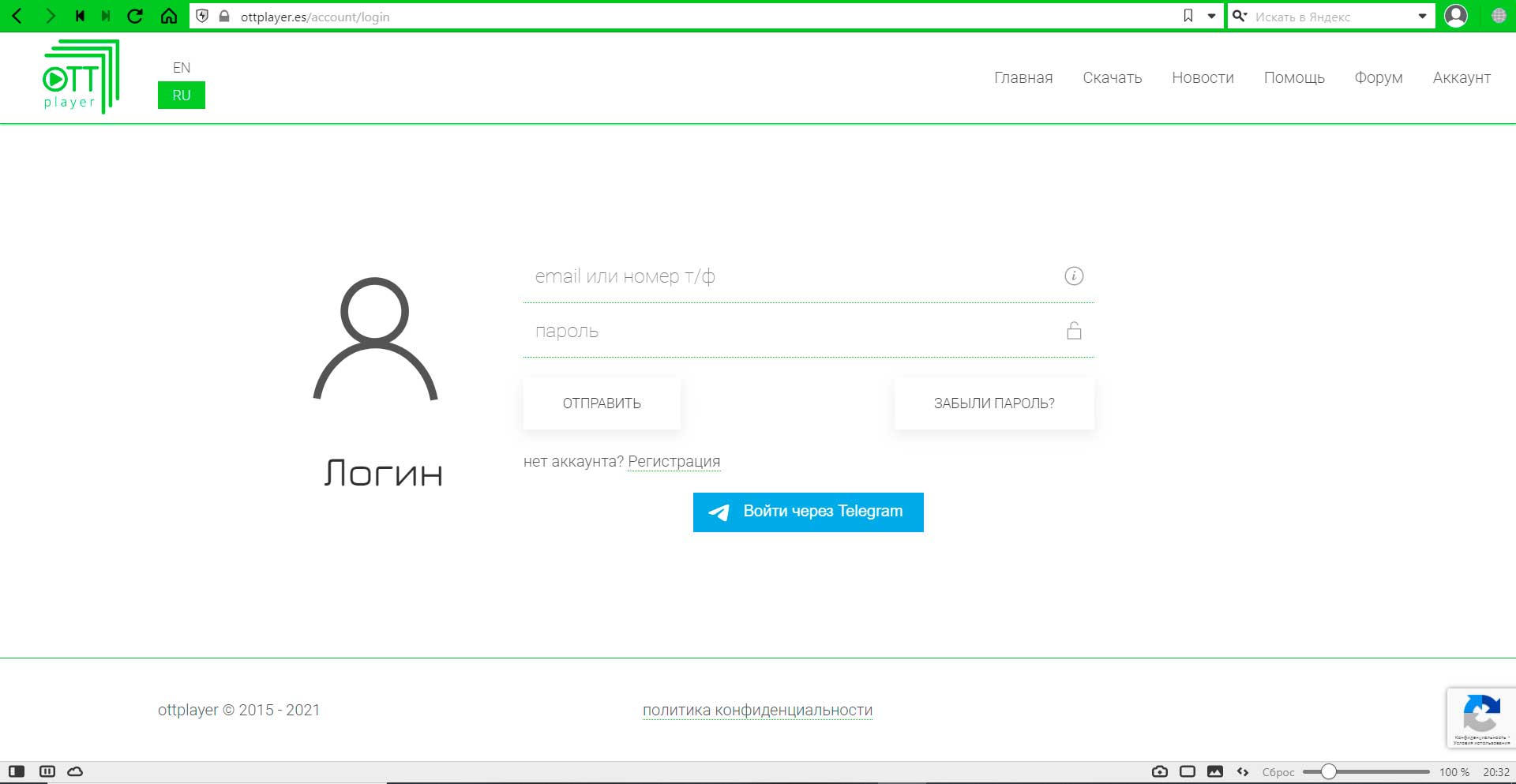The height and width of the screenshot is (784, 1516).
Task: Open the Форум menu item
Action: point(1379,77)
